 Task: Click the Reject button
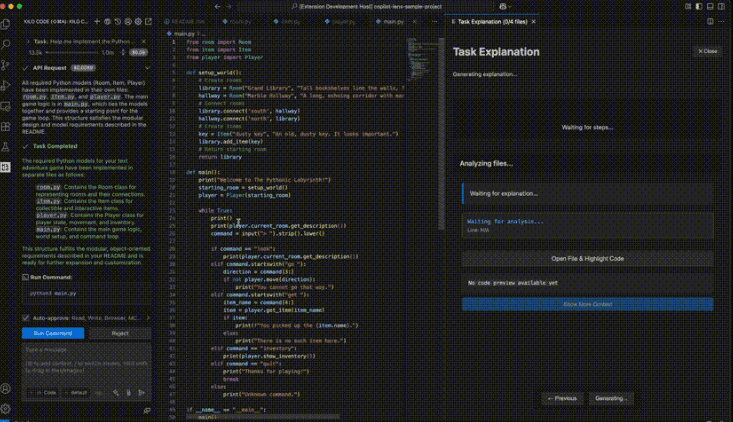click(x=120, y=333)
